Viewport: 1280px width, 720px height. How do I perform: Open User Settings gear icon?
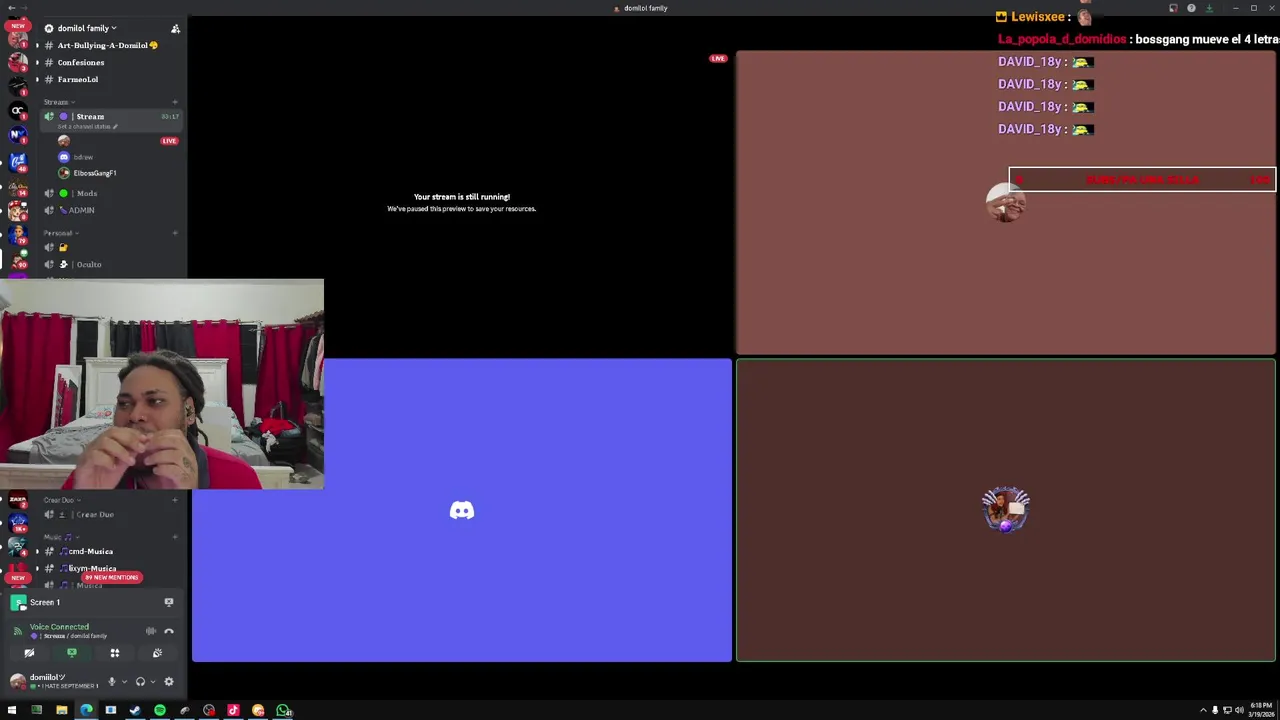tap(169, 682)
